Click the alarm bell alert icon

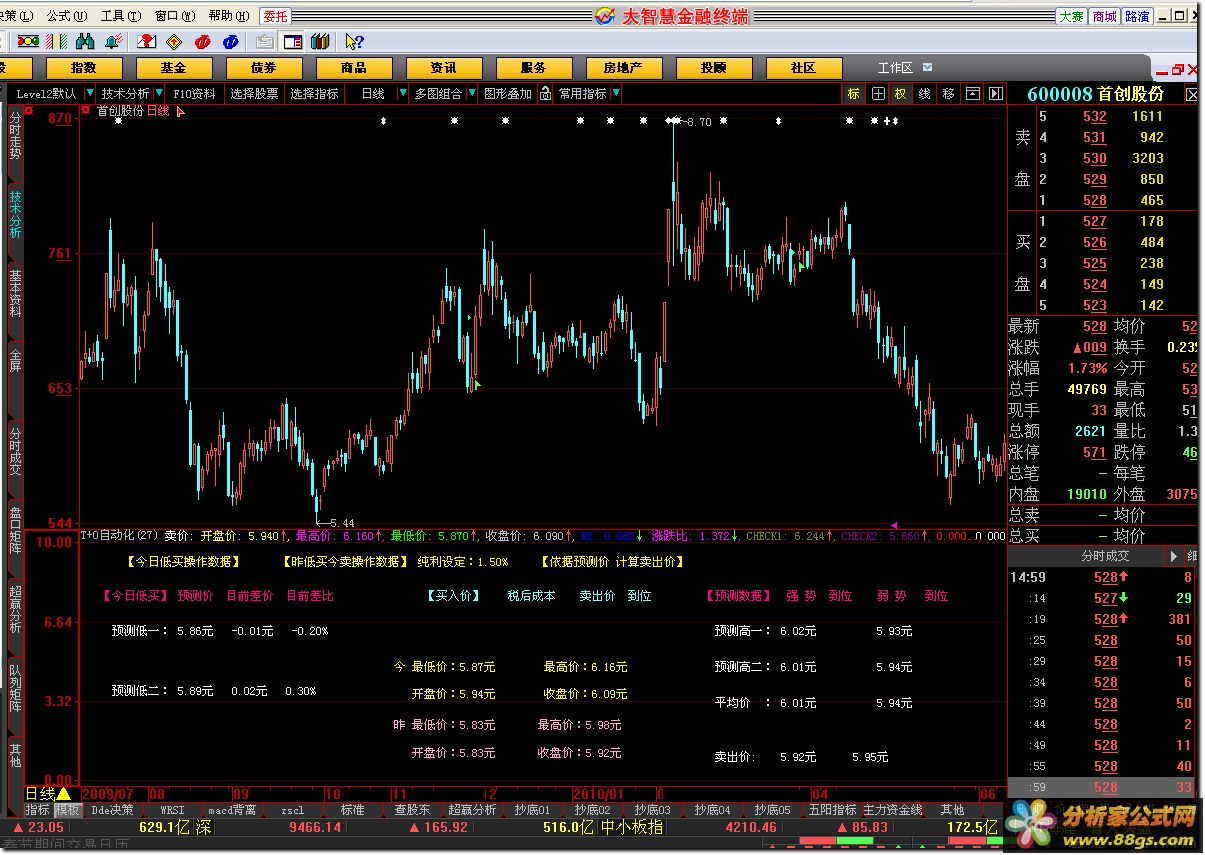pyautogui.click(x=114, y=41)
